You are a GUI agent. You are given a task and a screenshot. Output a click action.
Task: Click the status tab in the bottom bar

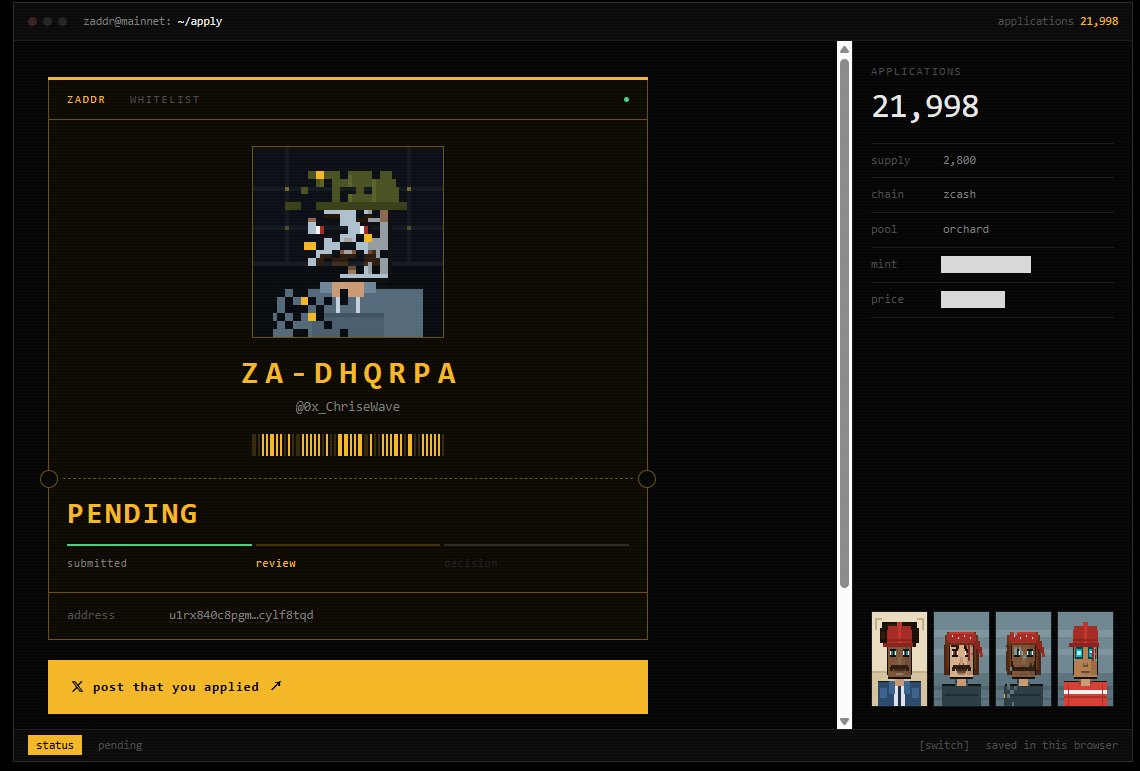pos(55,745)
